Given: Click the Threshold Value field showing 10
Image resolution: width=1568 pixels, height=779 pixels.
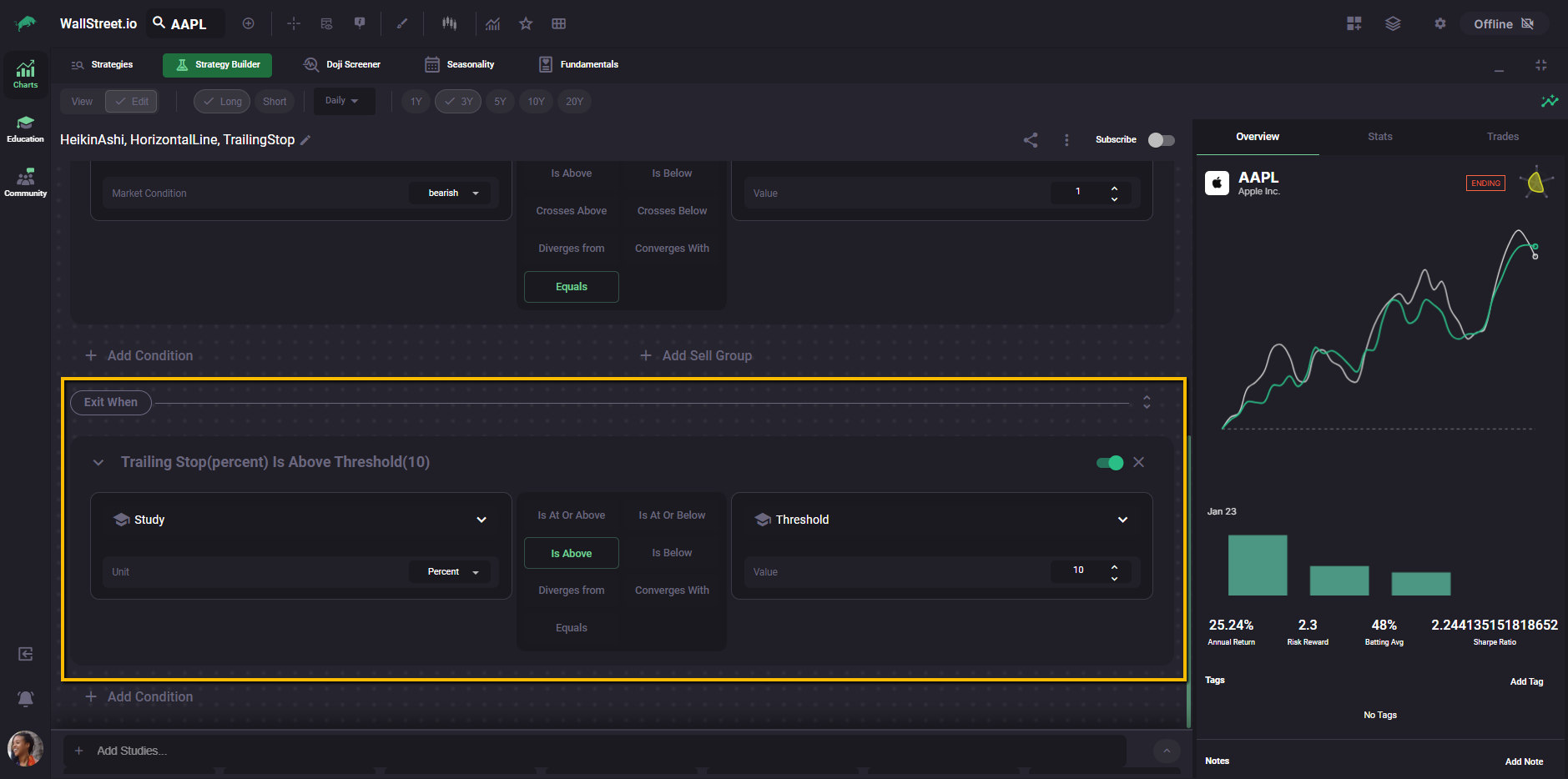Looking at the screenshot, I should click(x=1078, y=571).
